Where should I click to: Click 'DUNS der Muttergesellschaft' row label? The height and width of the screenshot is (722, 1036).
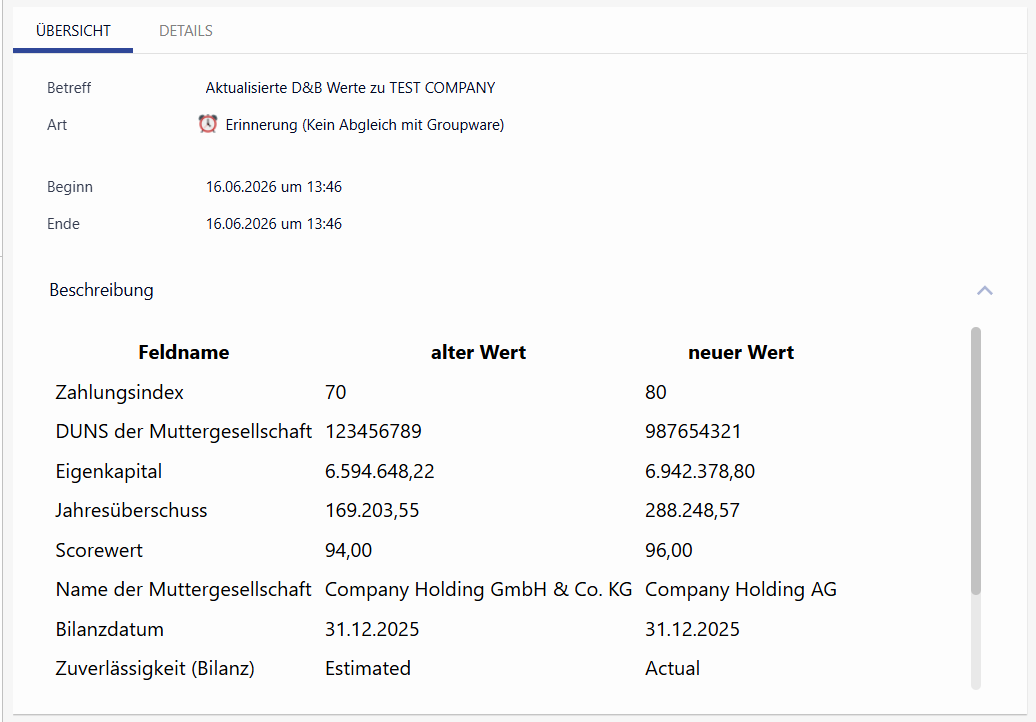pos(184,431)
